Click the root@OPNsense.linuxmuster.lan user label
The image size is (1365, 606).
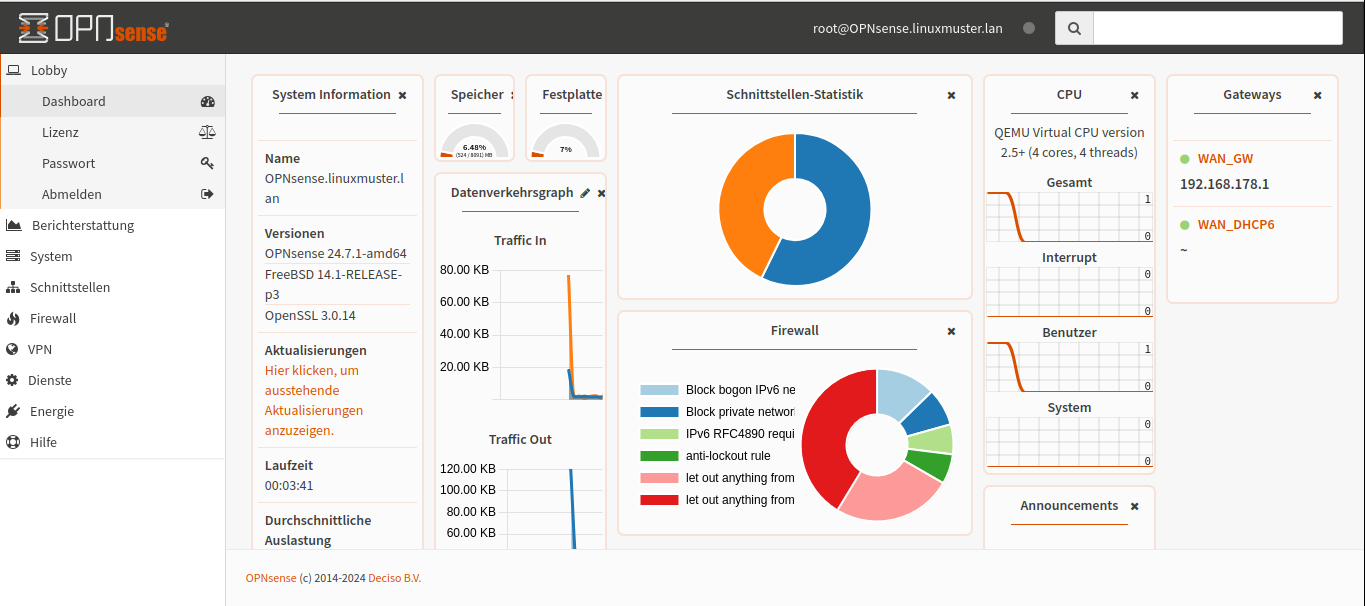coord(907,28)
